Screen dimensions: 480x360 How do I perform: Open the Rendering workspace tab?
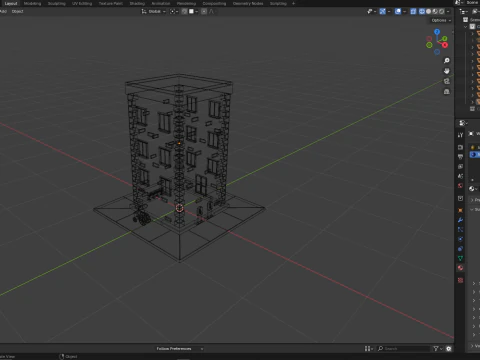tap(186, 3)
